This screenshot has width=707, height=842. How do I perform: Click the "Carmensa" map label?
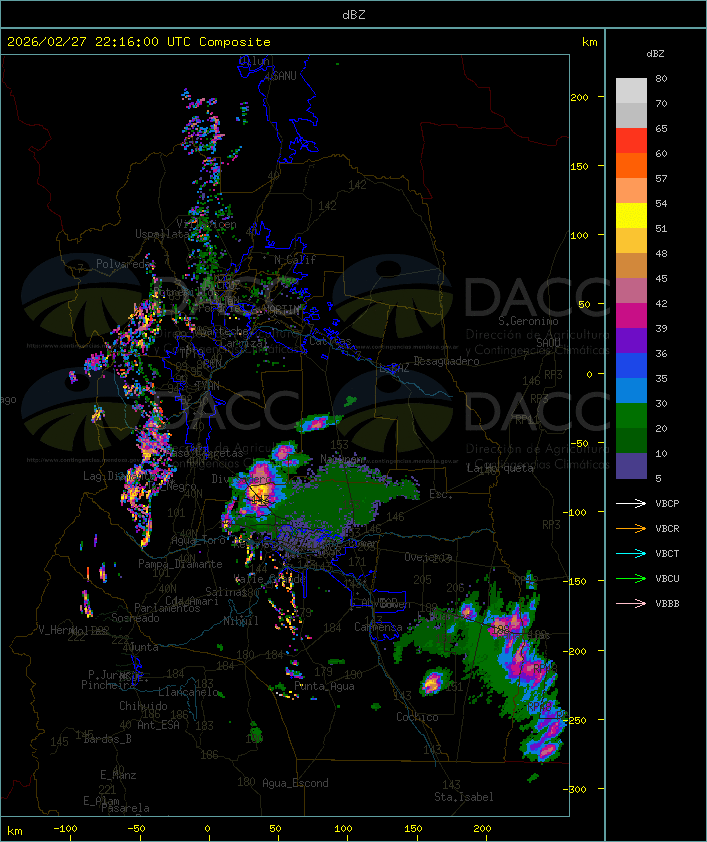[378, 627]
